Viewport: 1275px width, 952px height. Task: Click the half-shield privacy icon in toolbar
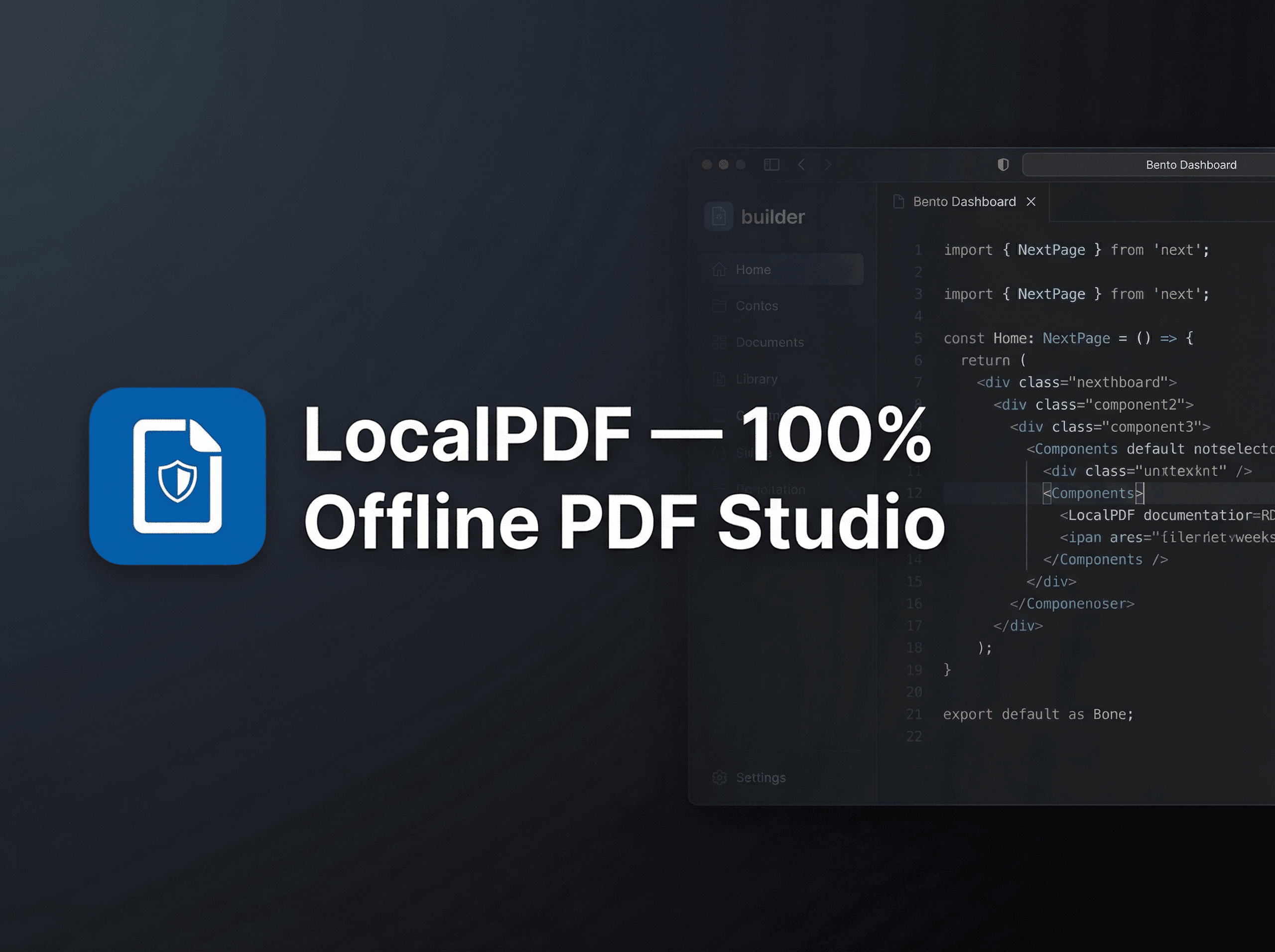coord(1003,165)
